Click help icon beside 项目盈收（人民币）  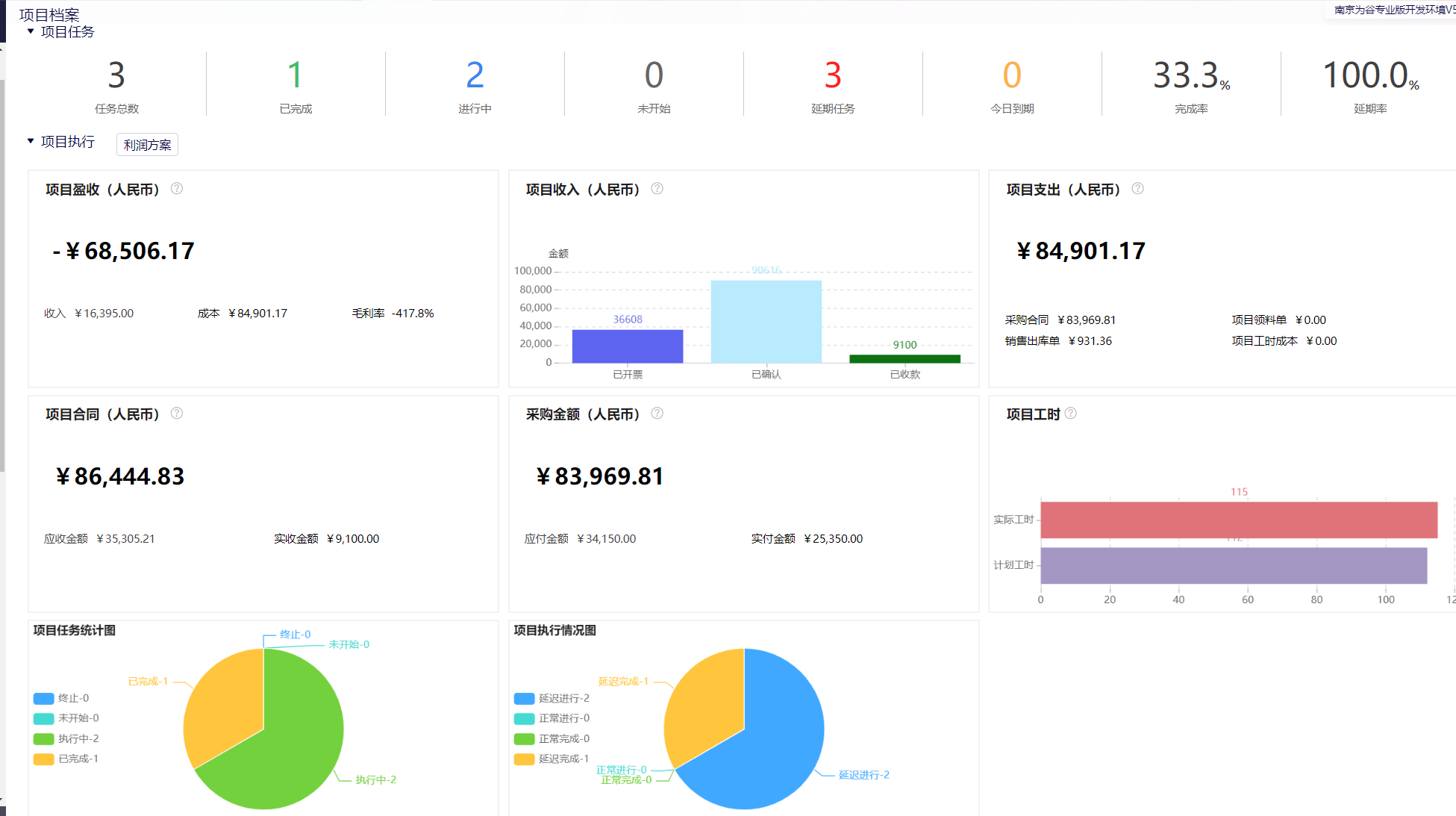pos(177,189)
